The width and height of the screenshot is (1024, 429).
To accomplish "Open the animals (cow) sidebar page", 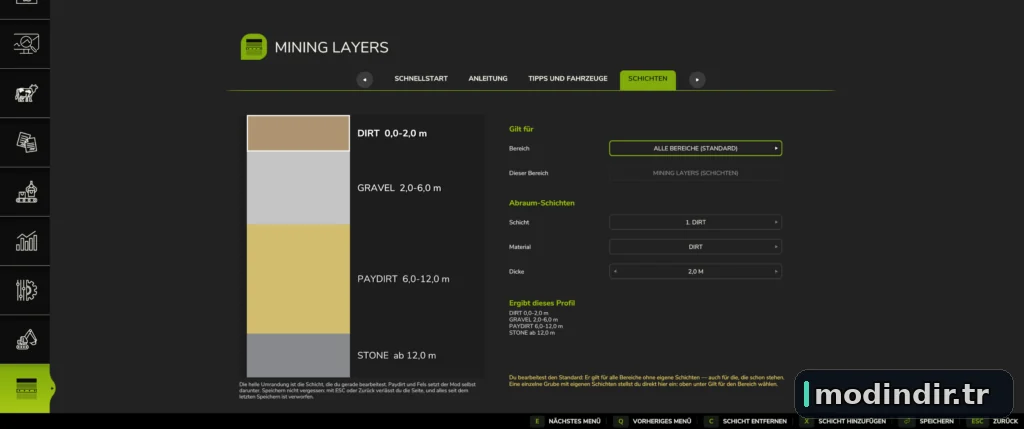I will 25,93.
